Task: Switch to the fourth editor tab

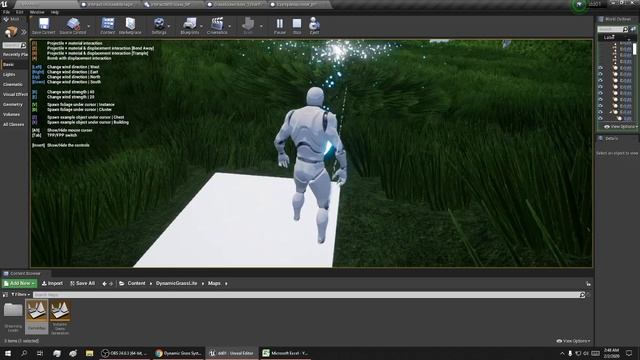Action: pos(236,4)
